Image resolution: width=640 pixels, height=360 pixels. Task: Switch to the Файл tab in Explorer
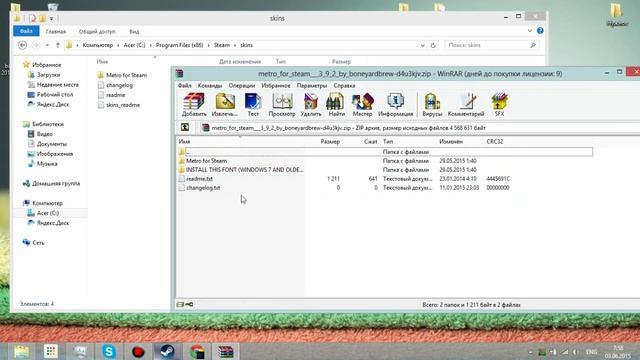[26, 31]
